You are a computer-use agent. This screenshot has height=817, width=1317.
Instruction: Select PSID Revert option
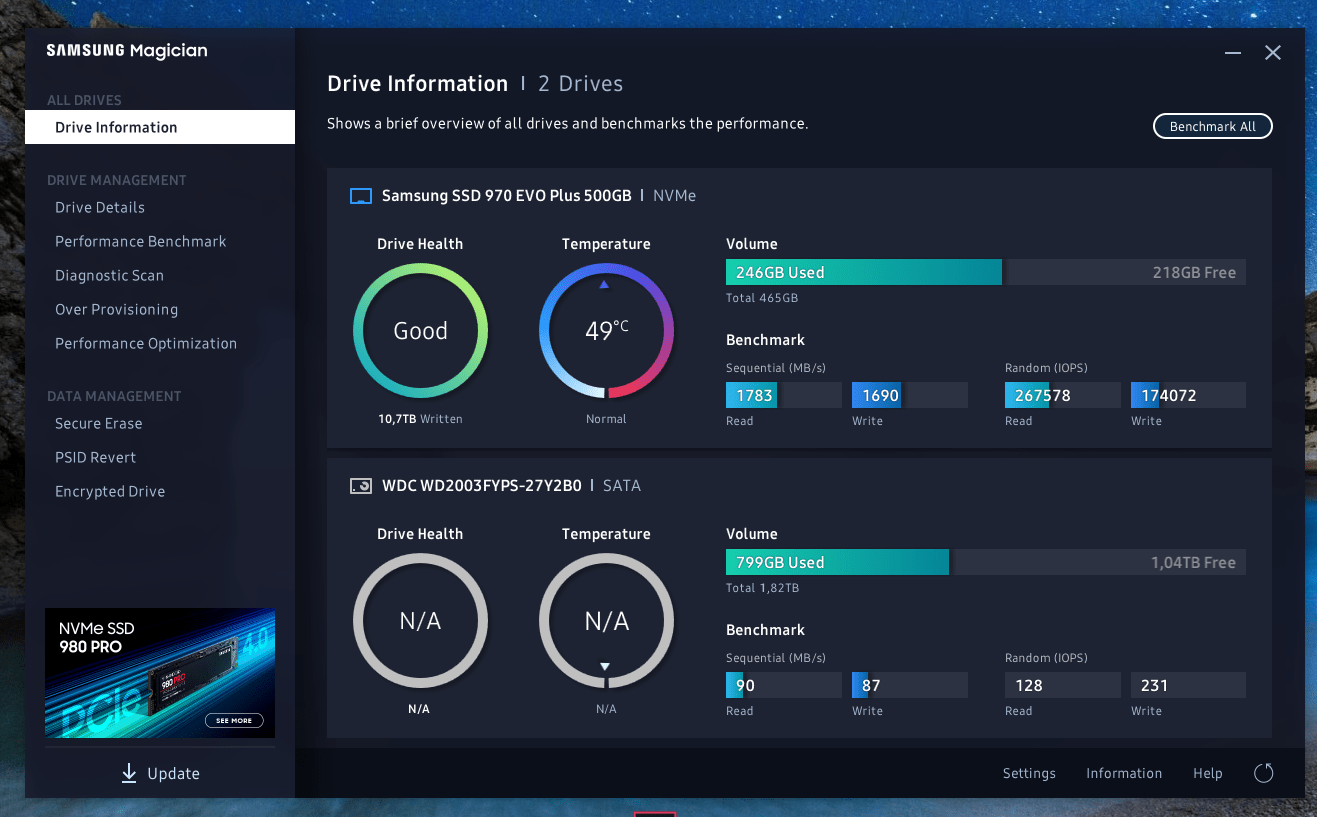click(95, 457)
